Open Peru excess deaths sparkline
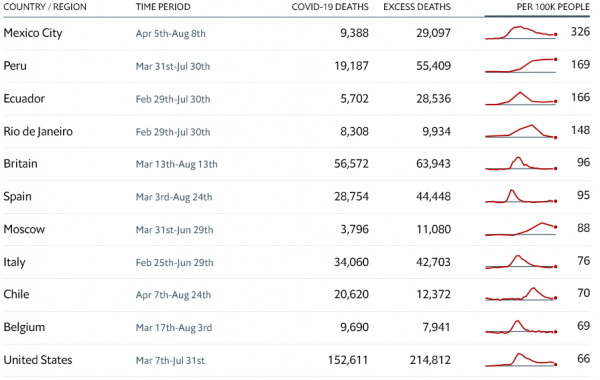 pyautogui.click(x=521, y=65)
